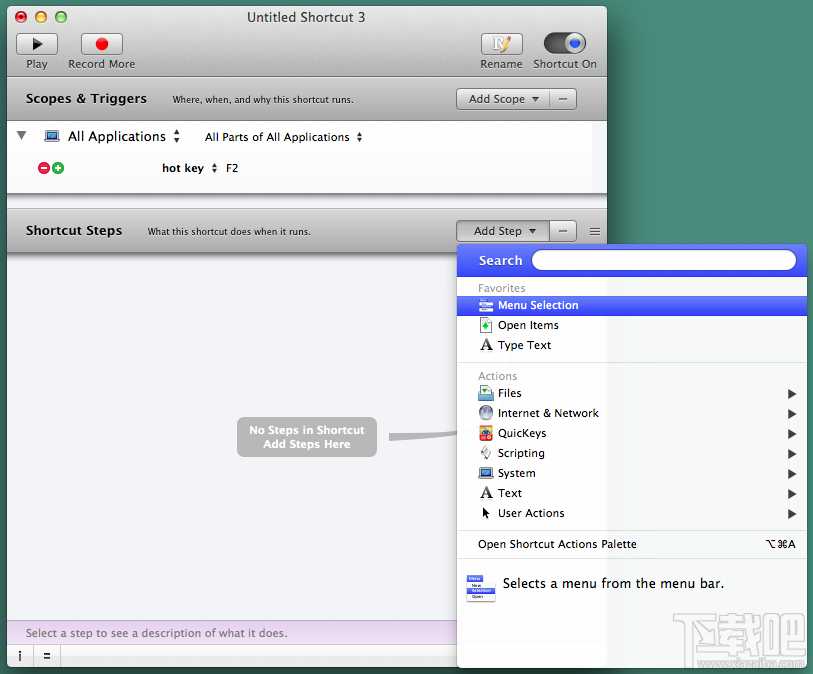Select Open Shortcut Actions Palette

pos(632,544)
